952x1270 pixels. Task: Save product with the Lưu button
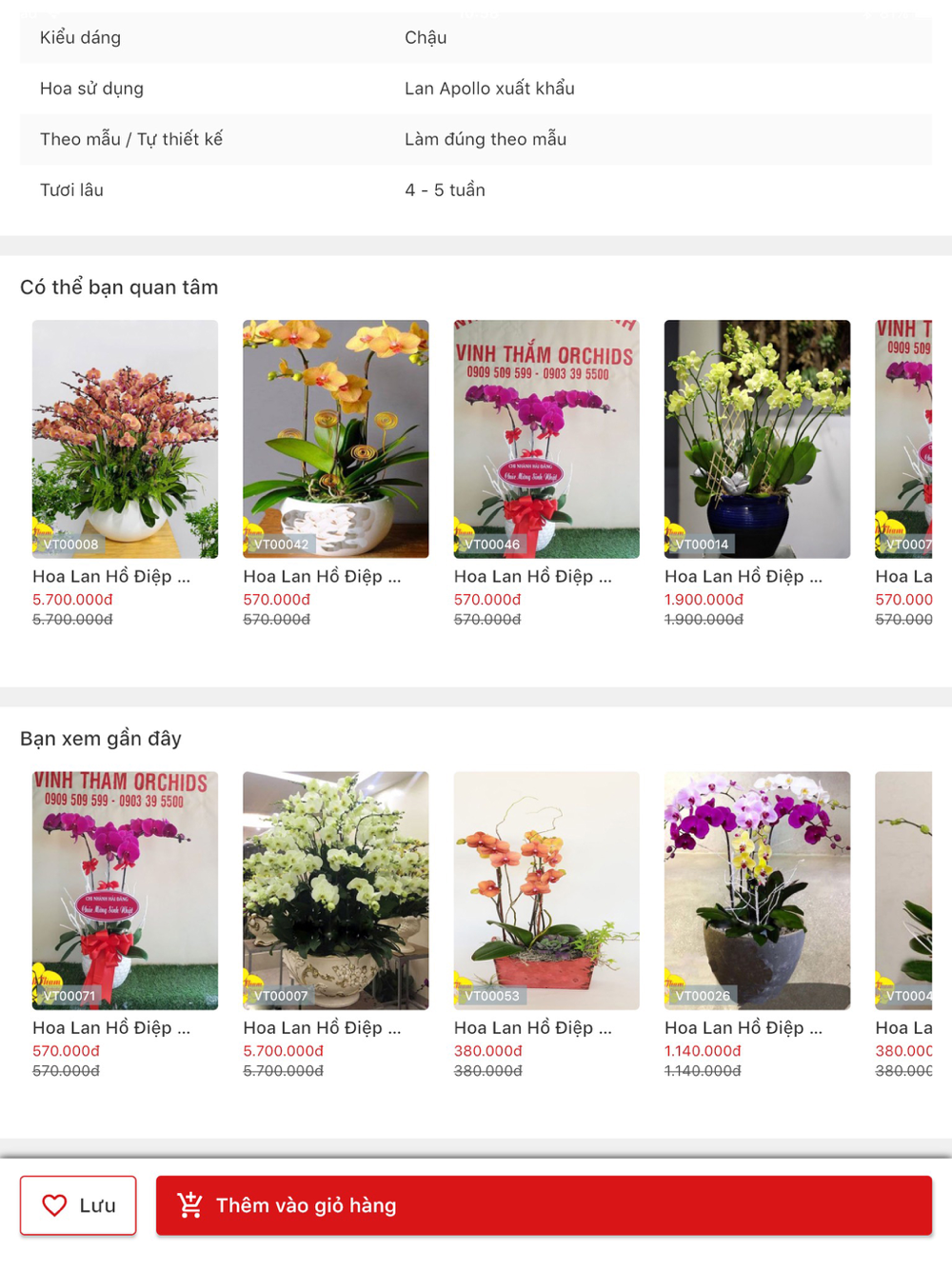[78, 1205]
